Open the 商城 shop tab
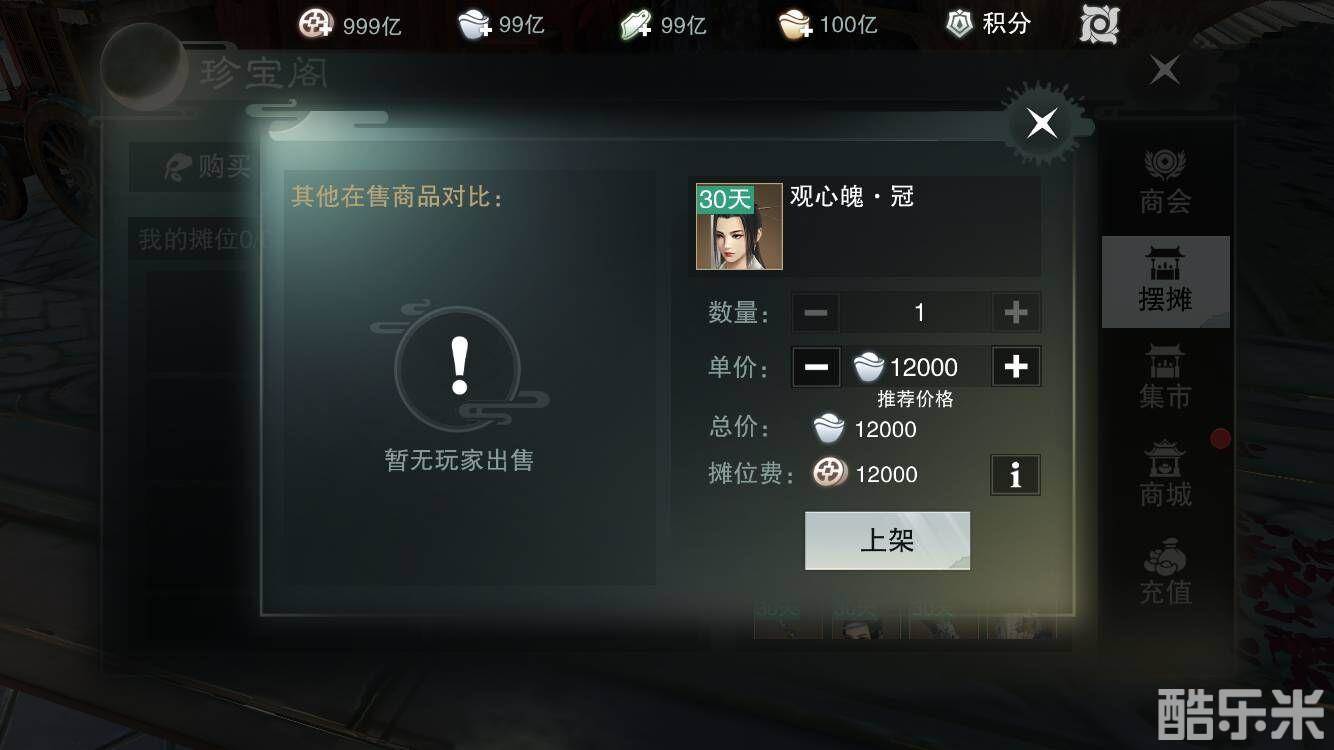1334x750 pixels. [x=1165, y=476]
